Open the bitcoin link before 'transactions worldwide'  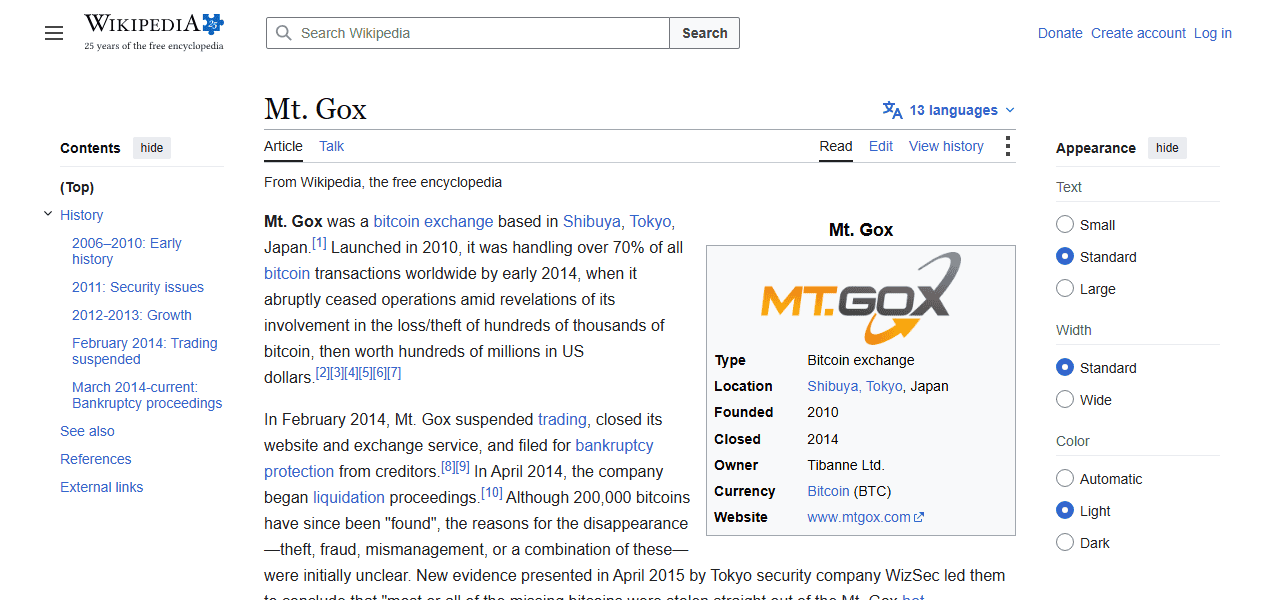287,273
